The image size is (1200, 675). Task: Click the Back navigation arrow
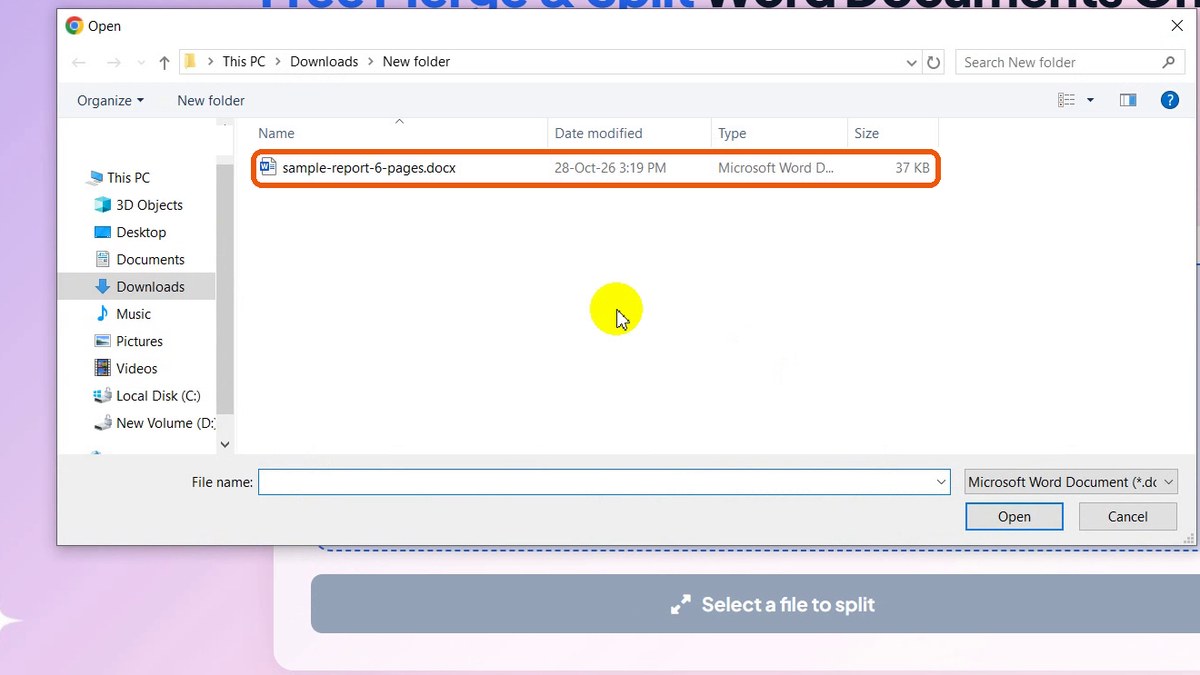[79, 62]
